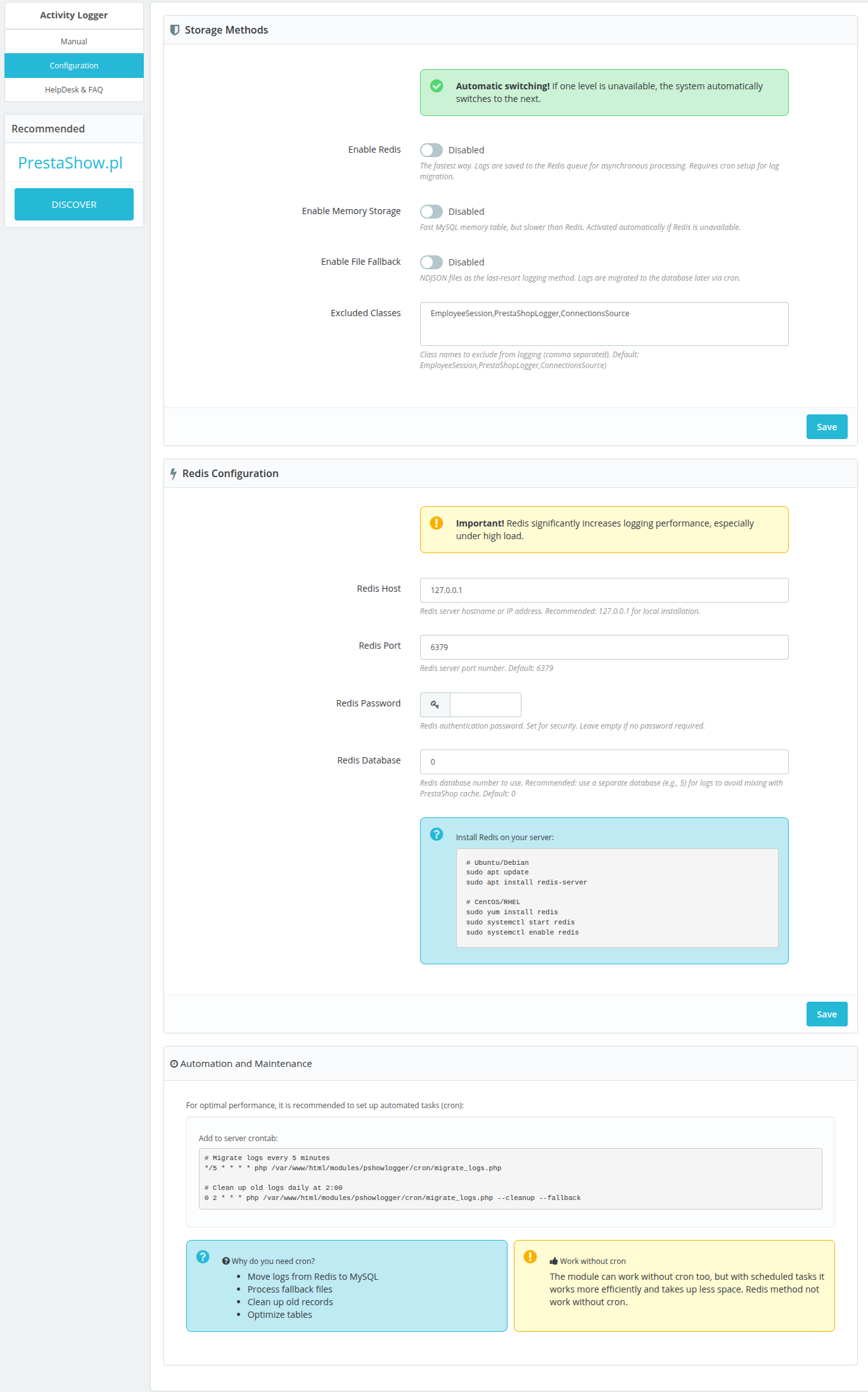Click the Redis Host input field

tap(604, 590)
